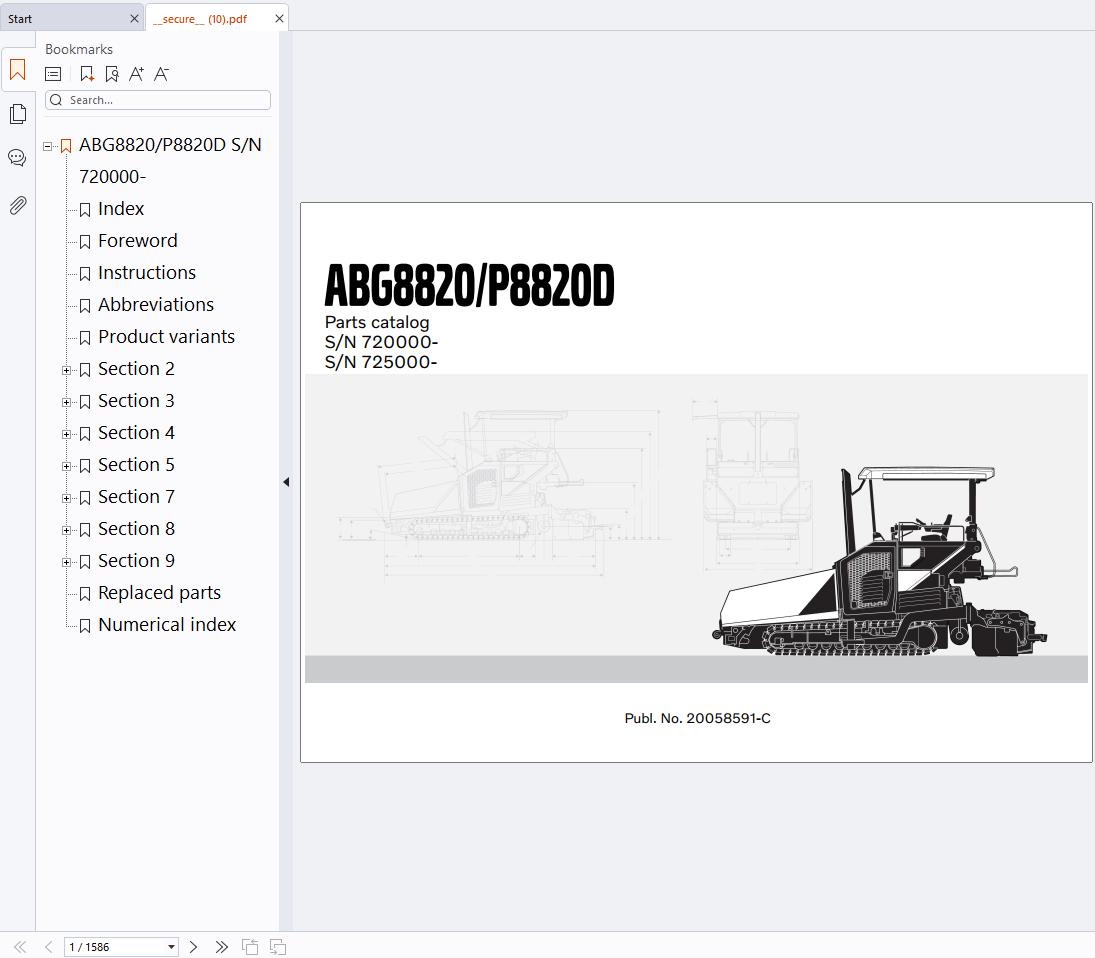Viewport: 1095px width, 958px height.
Task: Expand the Section 5 bookmark
Action: coord(66,466)
